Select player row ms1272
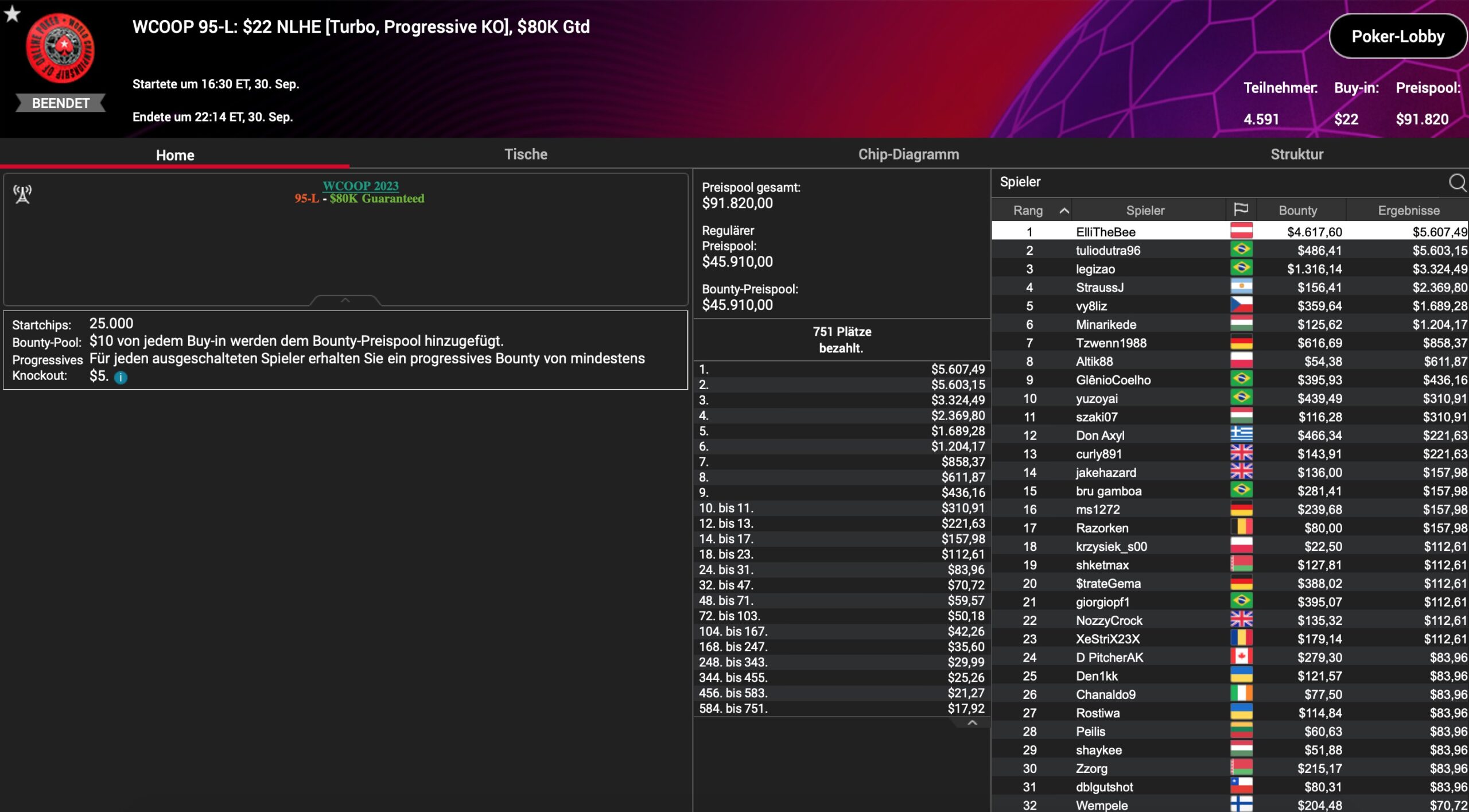The width and height of the screenshot is (1469, 812). click(1230, 509)
